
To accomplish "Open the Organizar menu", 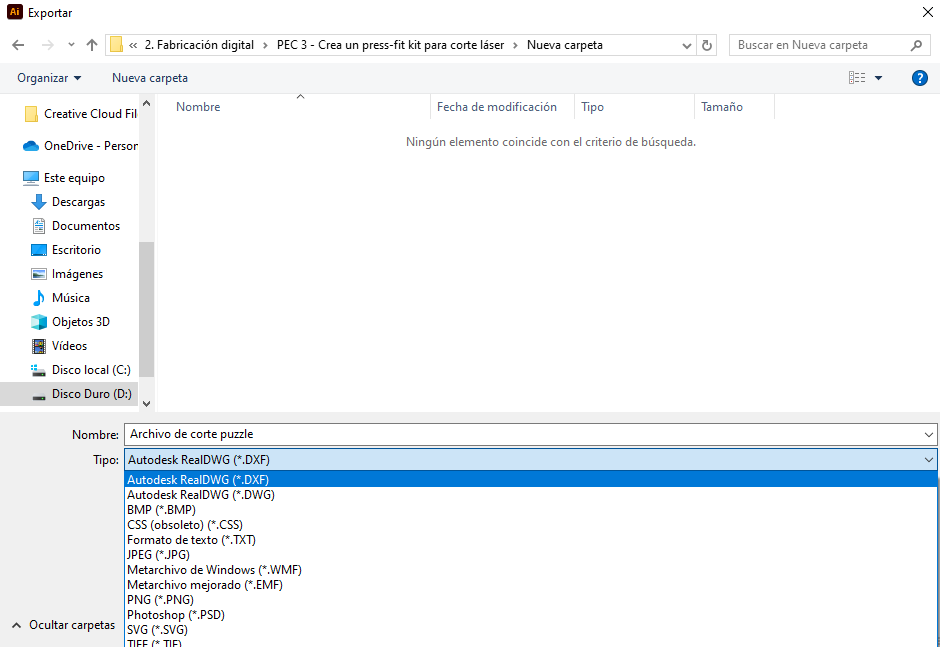I will (x=49, y=78).
